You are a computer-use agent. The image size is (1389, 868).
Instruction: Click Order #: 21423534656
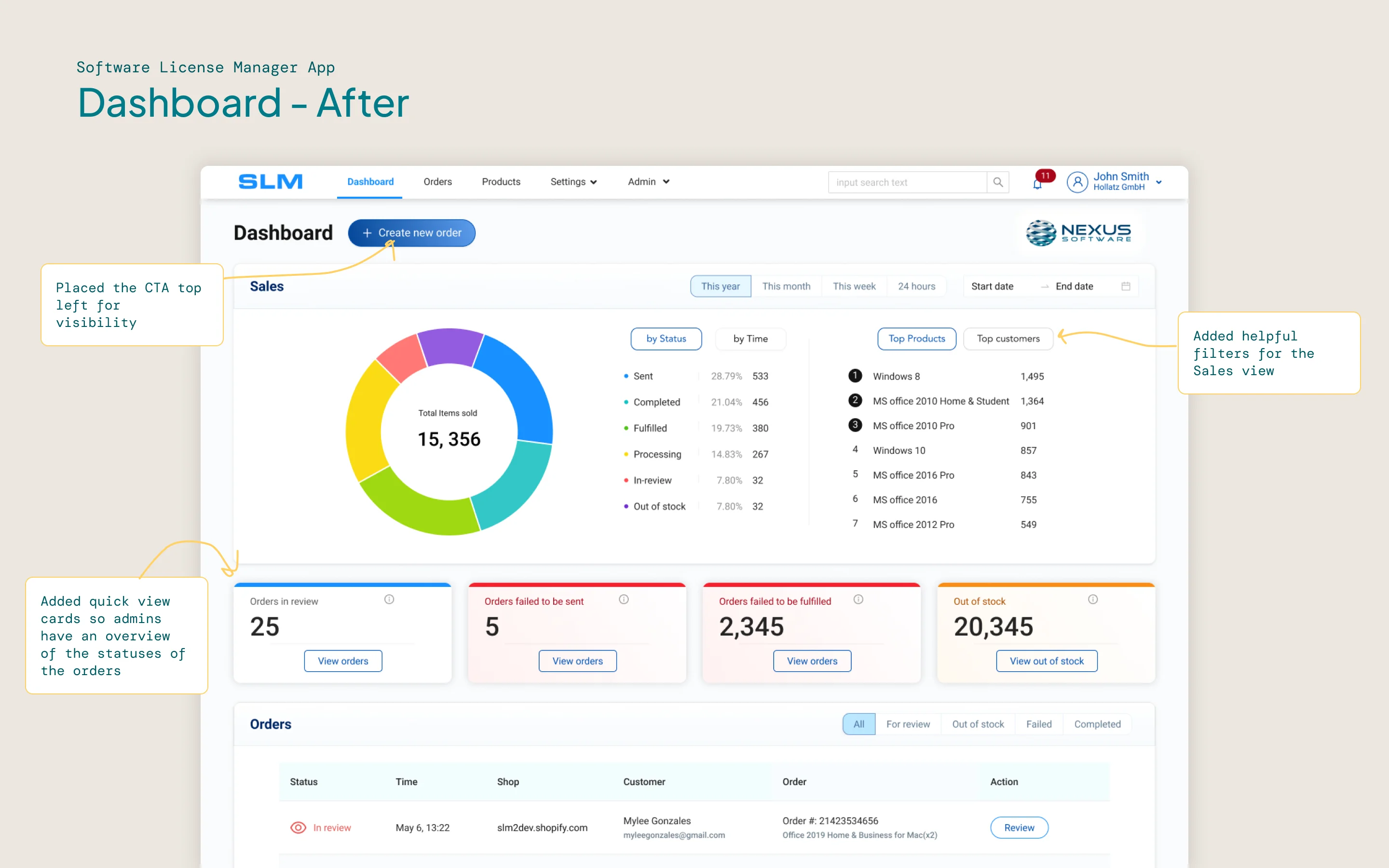point(830,820)
